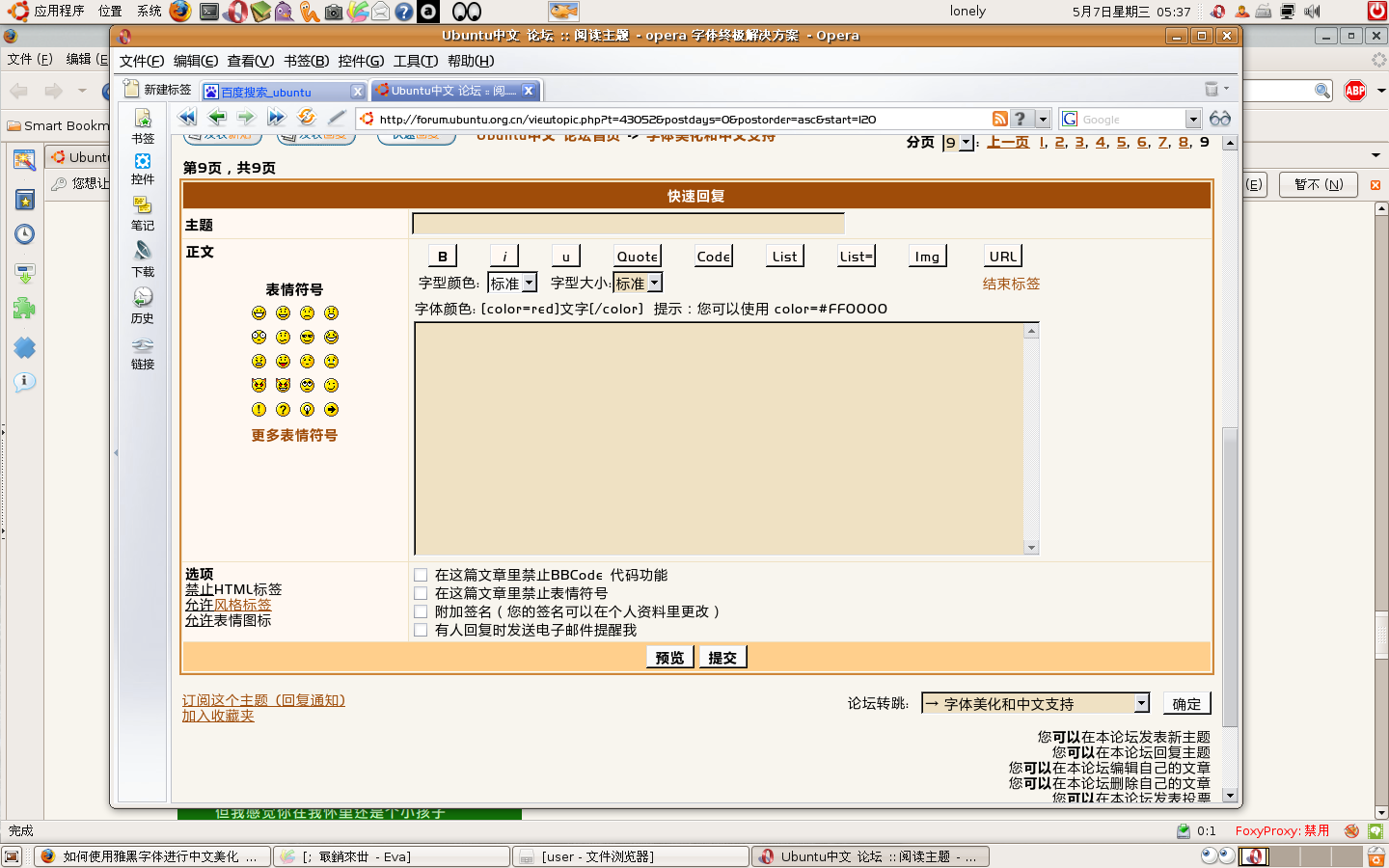Viewport: 1389px width, 868px height.
Task: Click the 提交 submit button
Action: point(722,658)
